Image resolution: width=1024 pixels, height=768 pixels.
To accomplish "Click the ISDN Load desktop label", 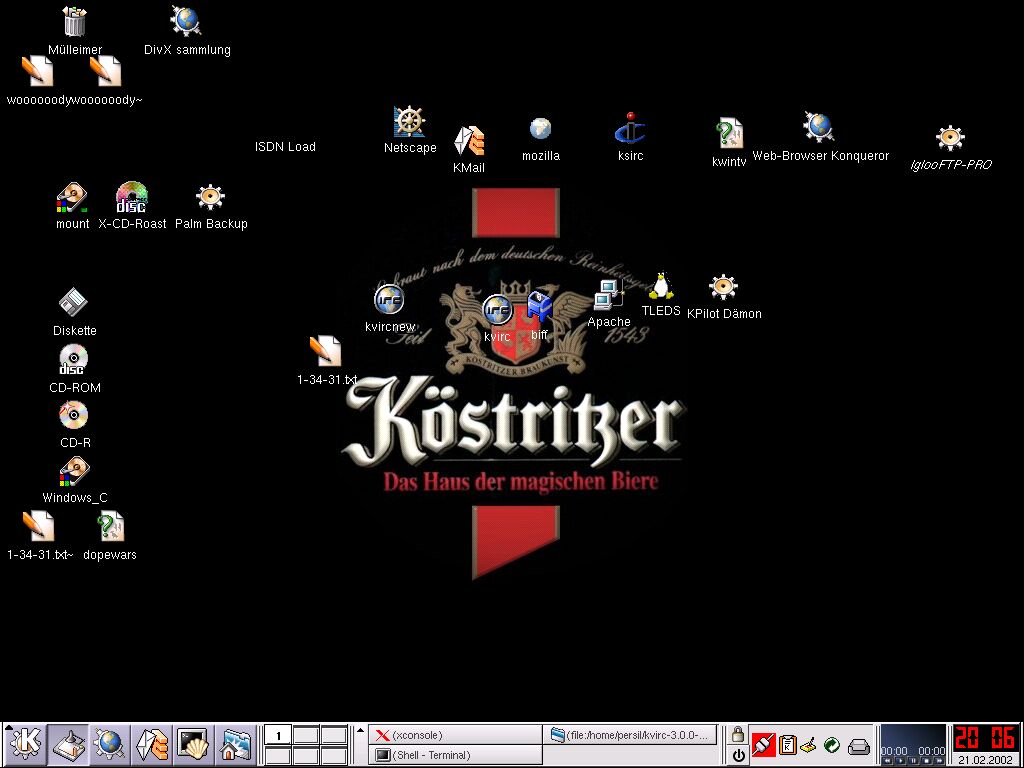I will pyautogui.click(x=285, y=147).
